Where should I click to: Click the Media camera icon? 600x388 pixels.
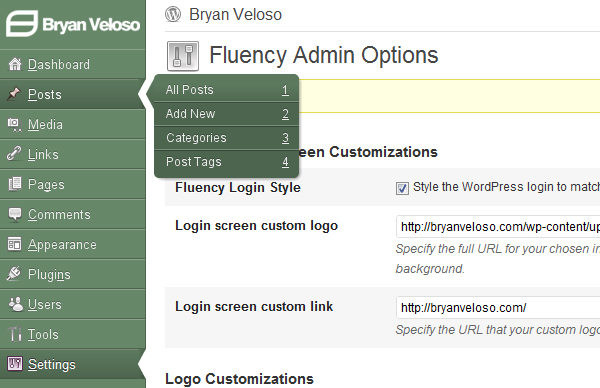click(x=15, y=124)
